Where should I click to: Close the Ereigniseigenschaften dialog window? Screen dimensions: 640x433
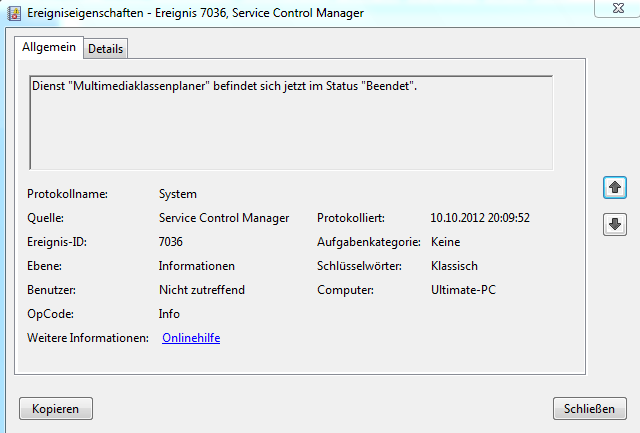point(618,8)
